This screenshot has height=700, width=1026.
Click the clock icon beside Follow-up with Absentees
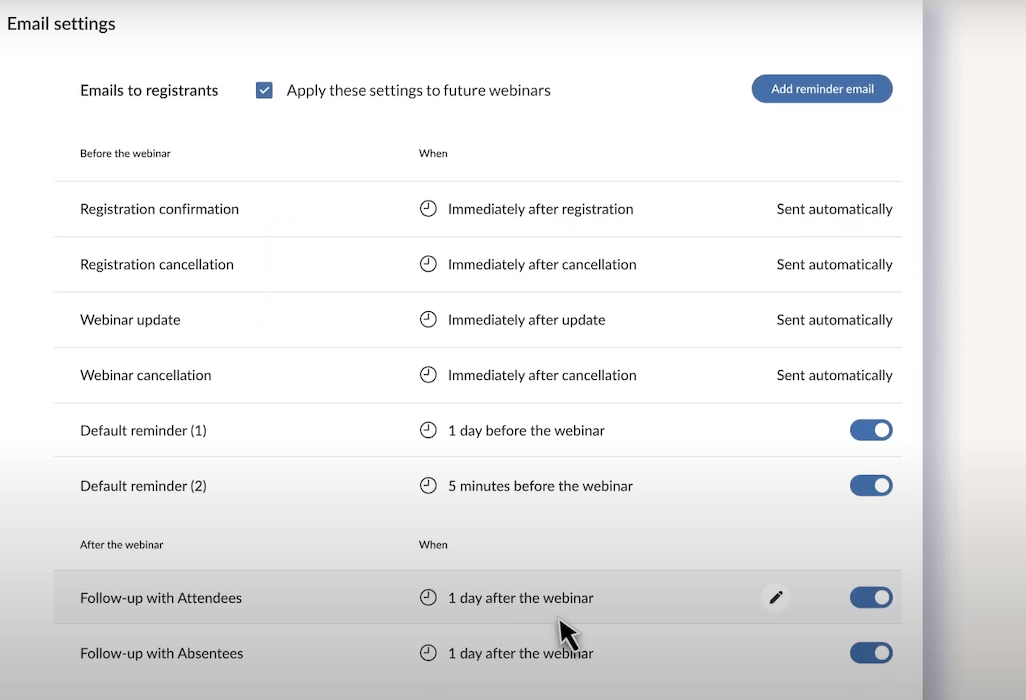coord(428,652)
